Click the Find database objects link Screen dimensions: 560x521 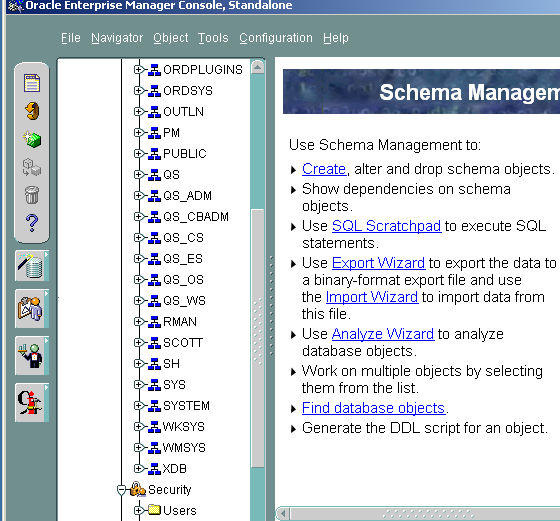(374, 408)
